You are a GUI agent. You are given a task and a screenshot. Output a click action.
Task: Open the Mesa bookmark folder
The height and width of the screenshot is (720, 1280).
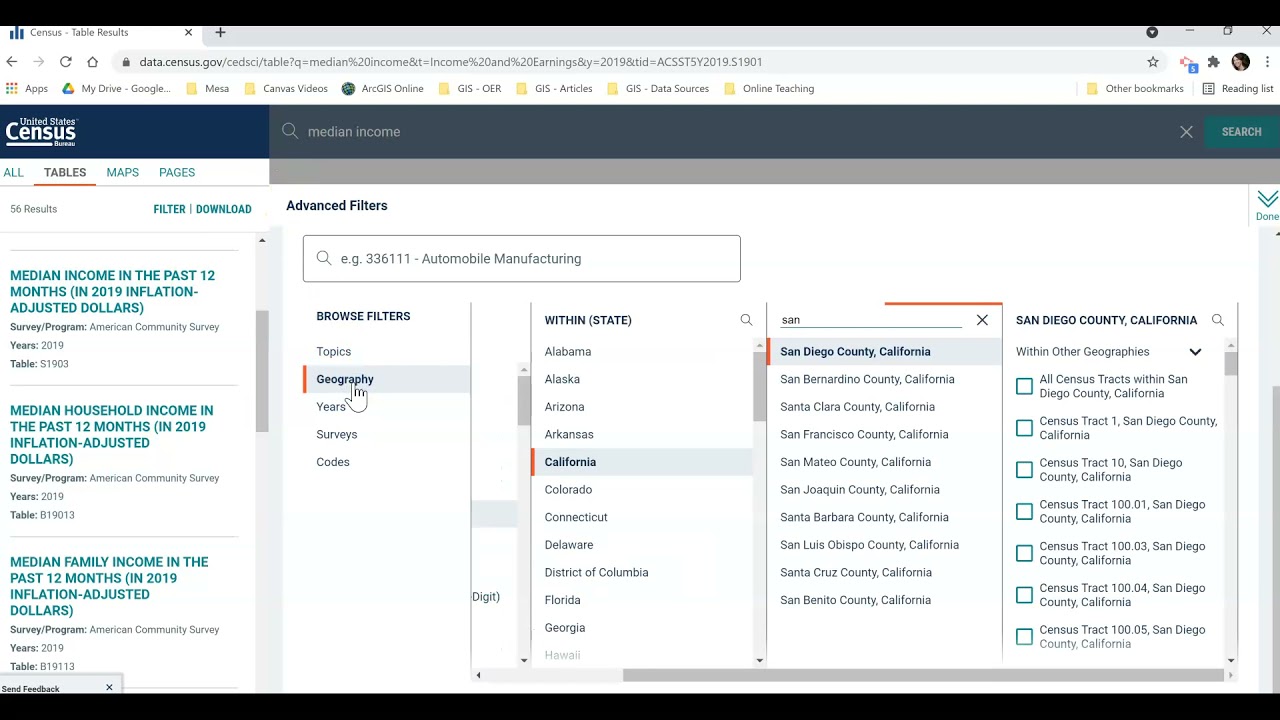tap(208, 88)
